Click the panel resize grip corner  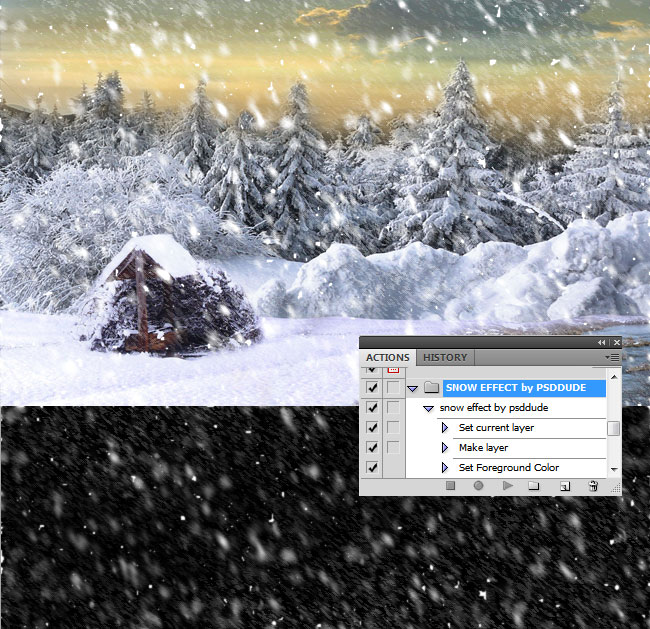pos(616,488)
